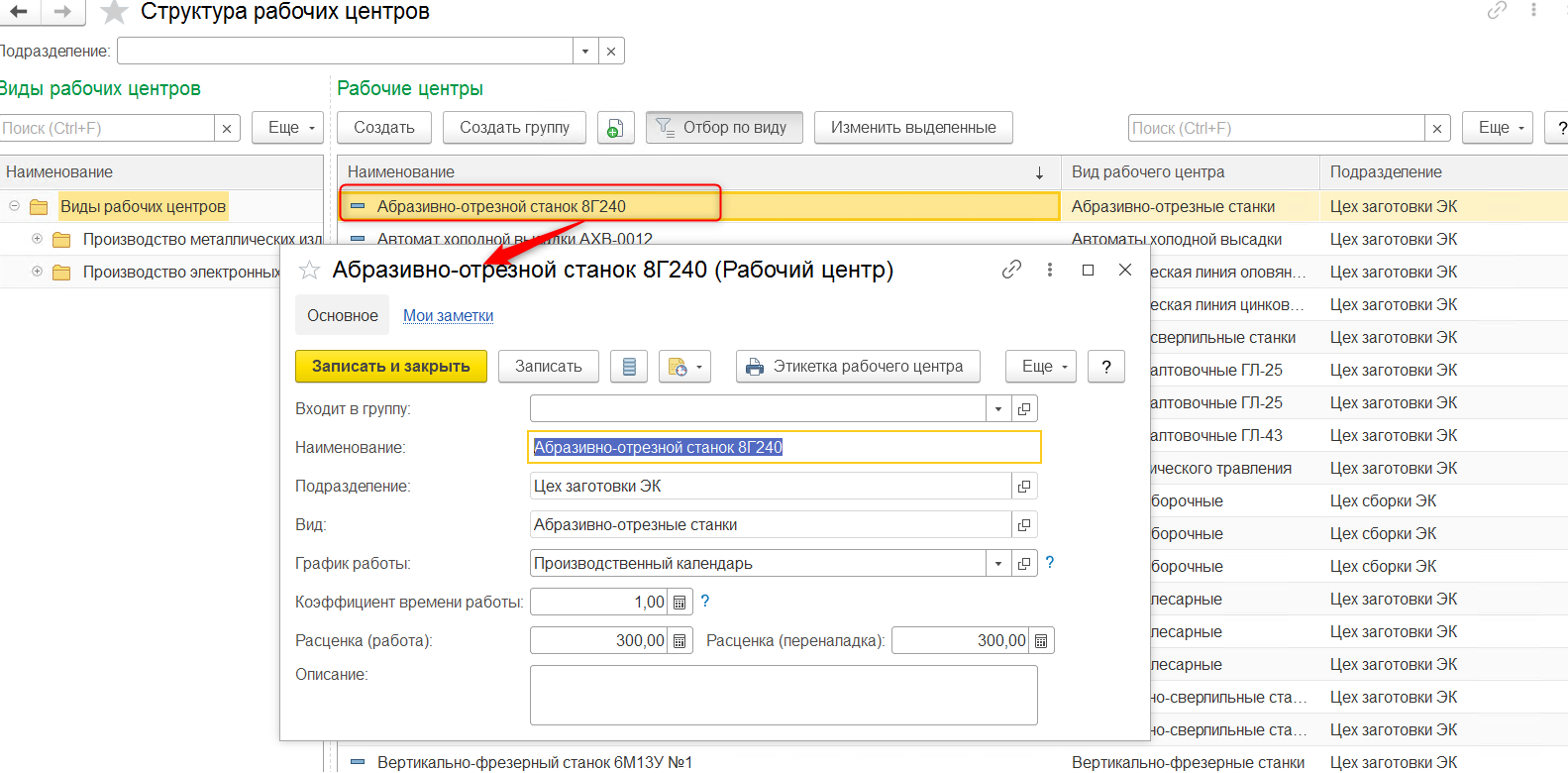Click the Создать группу button
The width and height of the screenshot is (1568, 773).
click(x=514, y=128)
